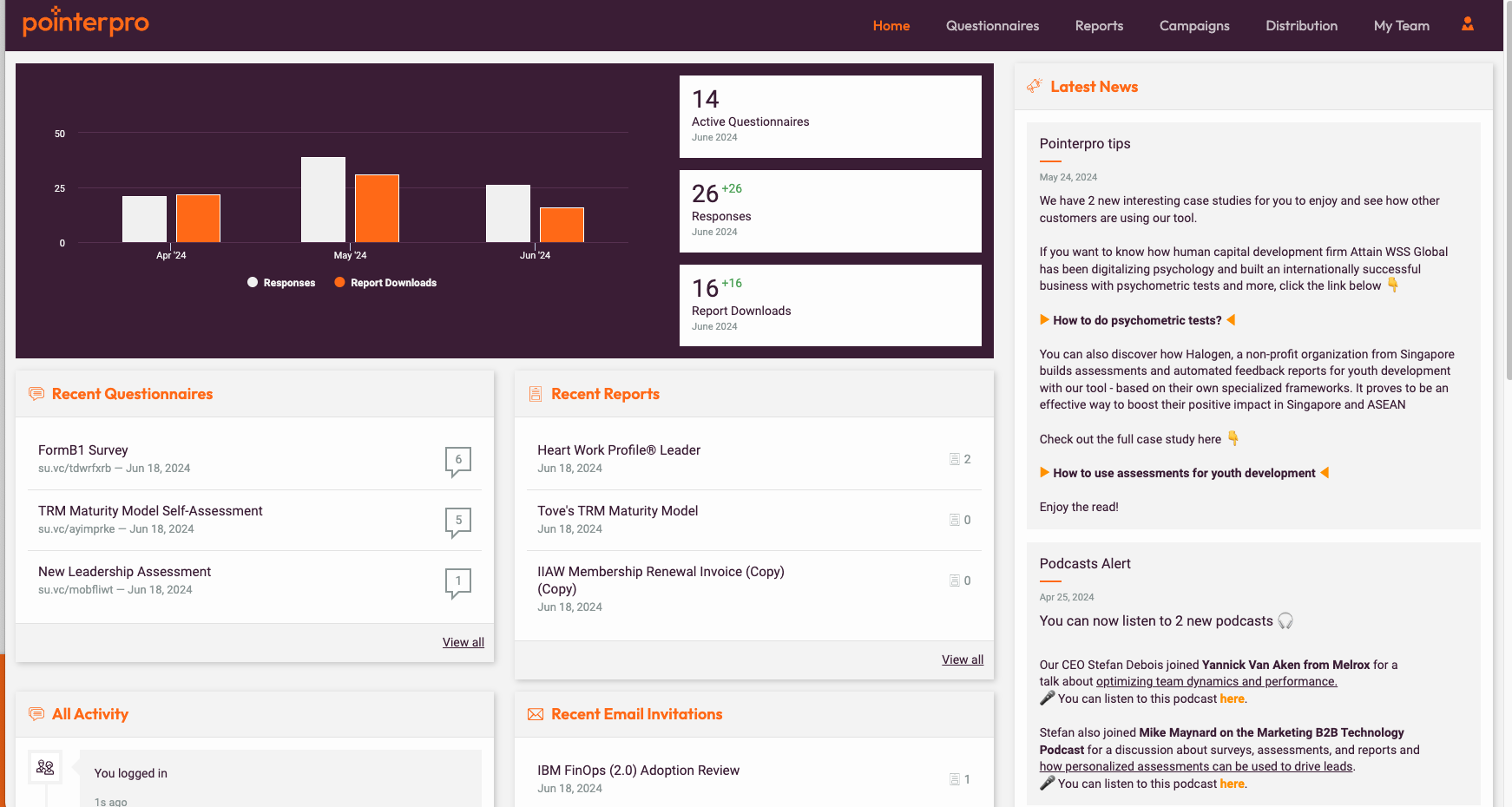Click the Pointerpro tips news heading
Viewport: 1512px width, 807px height.
tap(1085, 143)
